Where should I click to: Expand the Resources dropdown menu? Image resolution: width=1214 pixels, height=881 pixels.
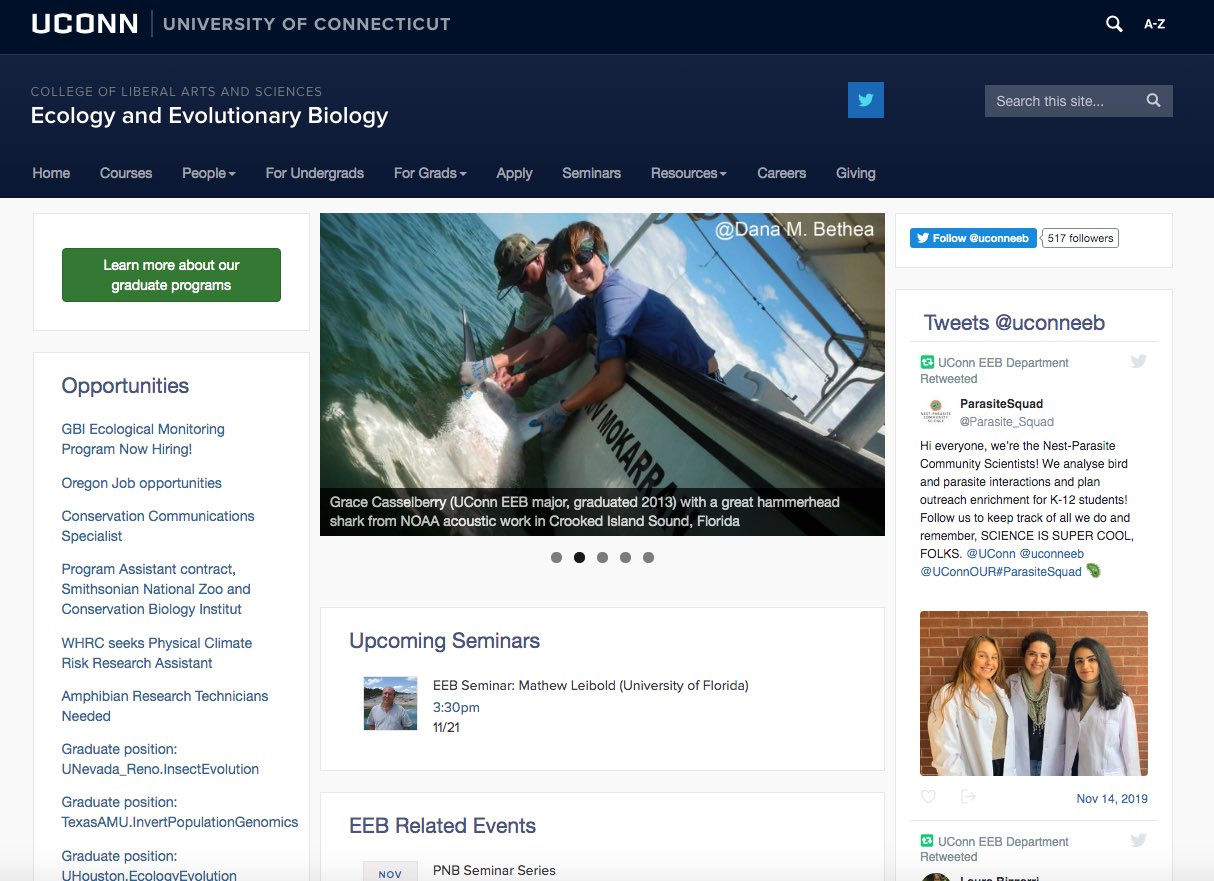pyautogui.click(x=688, y=173)
